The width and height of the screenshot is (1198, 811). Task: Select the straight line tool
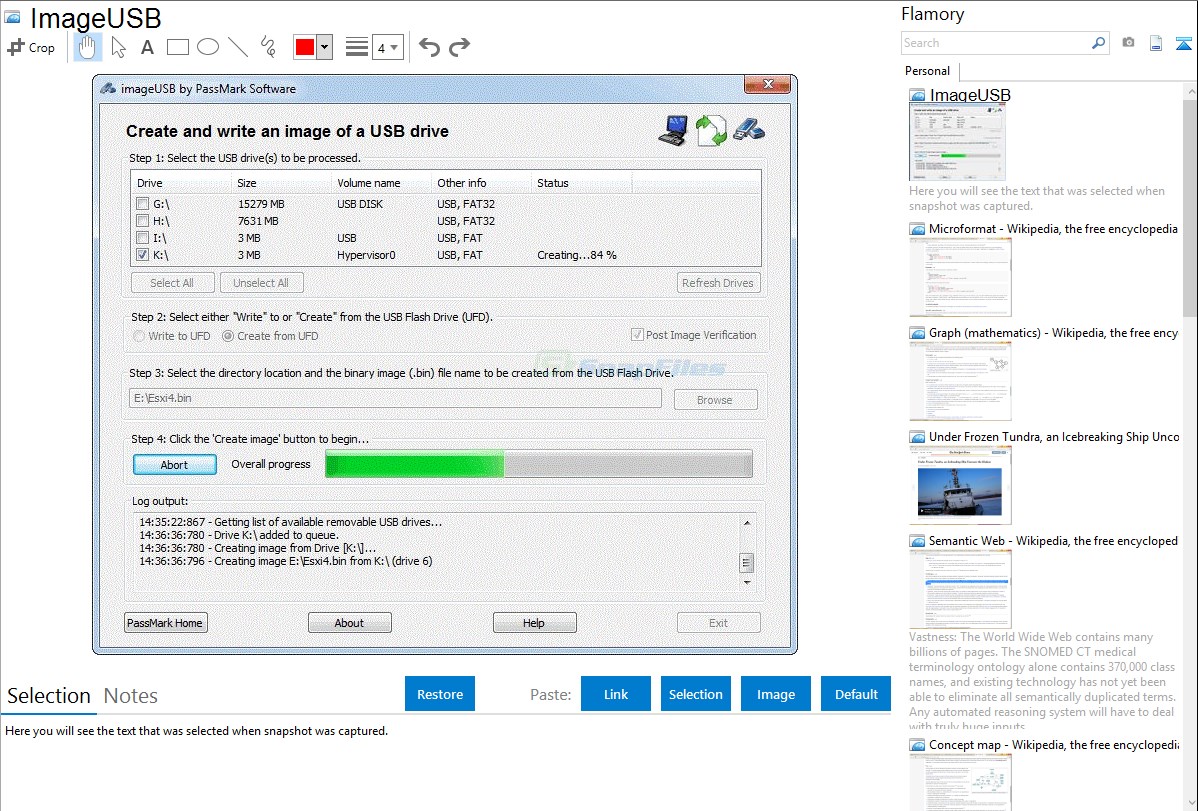[238, 47]
